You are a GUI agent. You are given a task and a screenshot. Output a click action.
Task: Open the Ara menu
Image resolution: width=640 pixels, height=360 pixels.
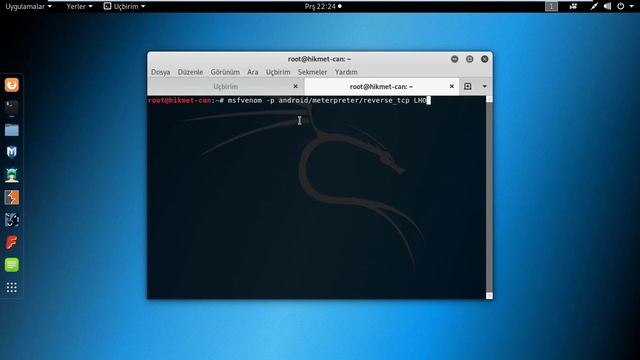[253, 72]
